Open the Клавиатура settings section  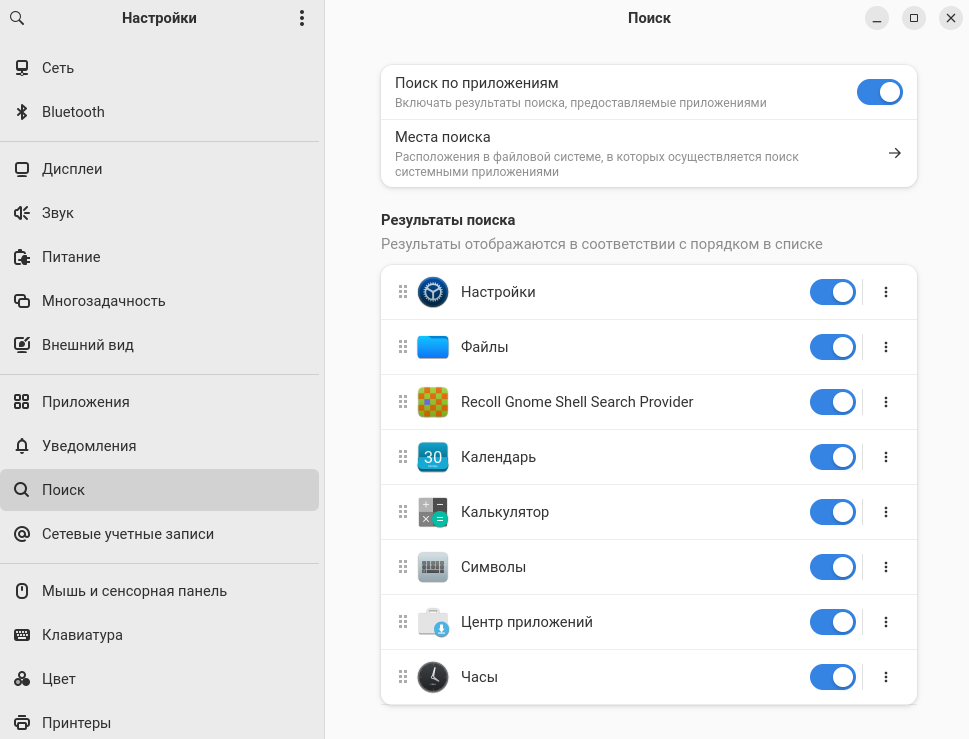click(x=82, y=635)
